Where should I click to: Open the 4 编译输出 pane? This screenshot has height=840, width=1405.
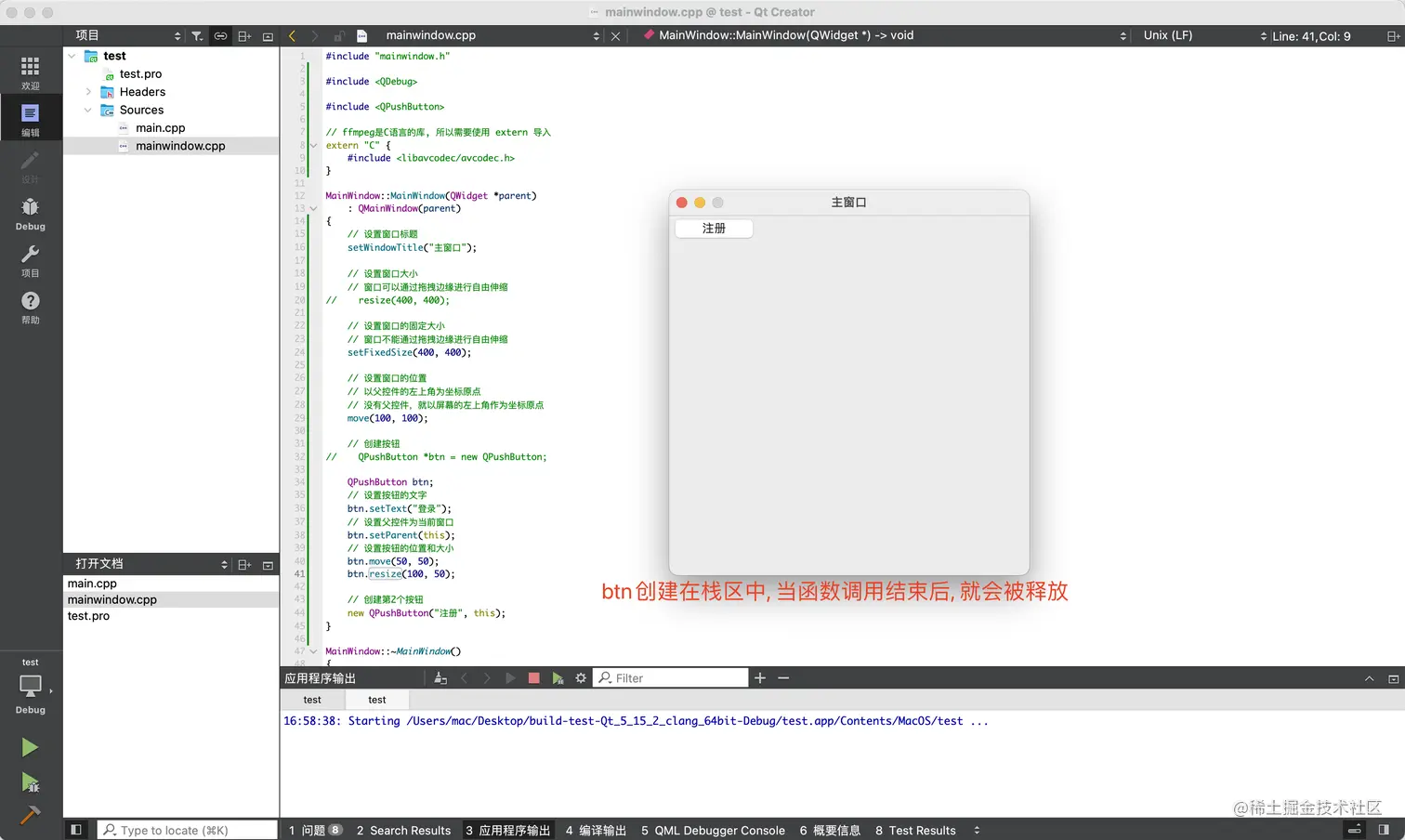pos(596,830)
